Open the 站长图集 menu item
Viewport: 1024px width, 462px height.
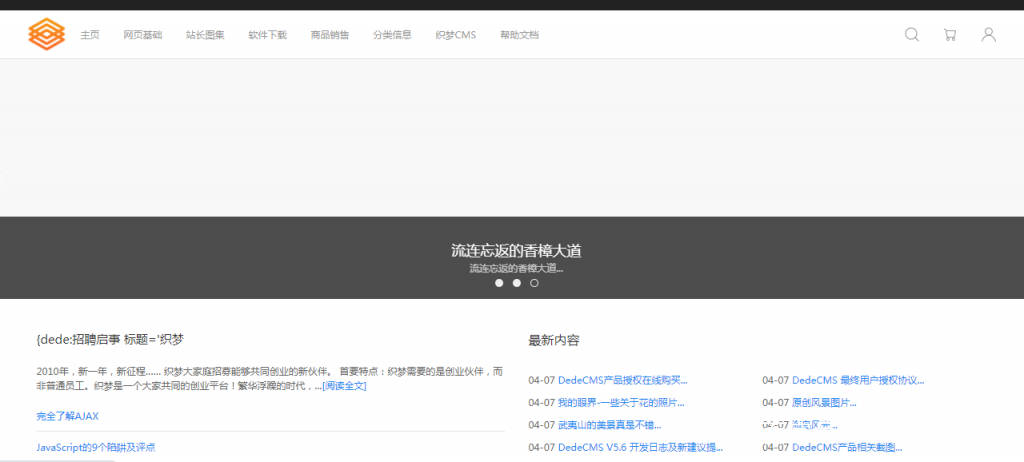tap(205, 35)
